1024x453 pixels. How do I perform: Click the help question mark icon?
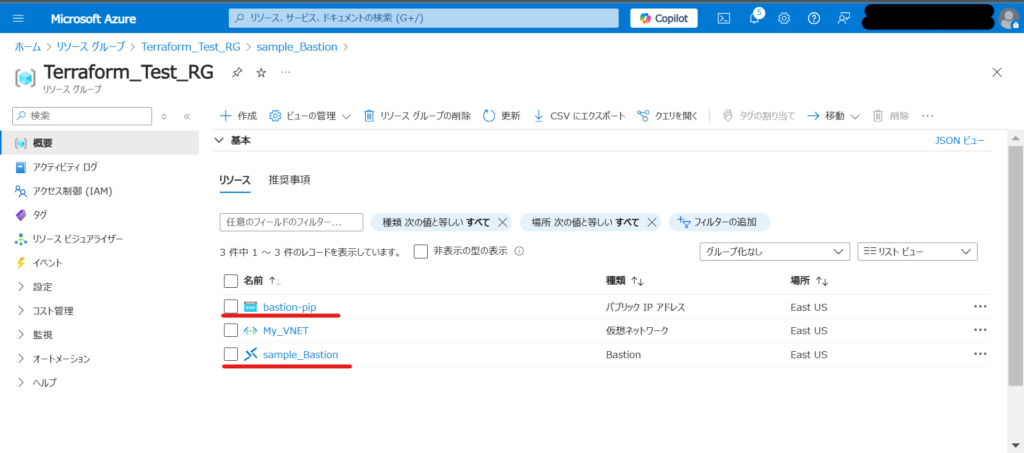[x=814, y=18]
